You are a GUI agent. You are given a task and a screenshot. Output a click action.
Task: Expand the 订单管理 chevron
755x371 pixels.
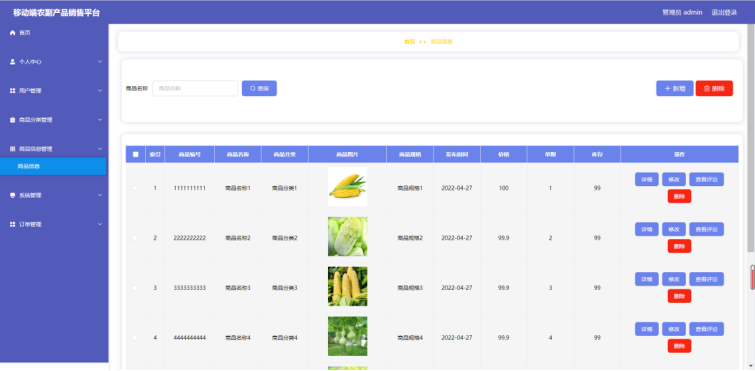pos(100,224)
